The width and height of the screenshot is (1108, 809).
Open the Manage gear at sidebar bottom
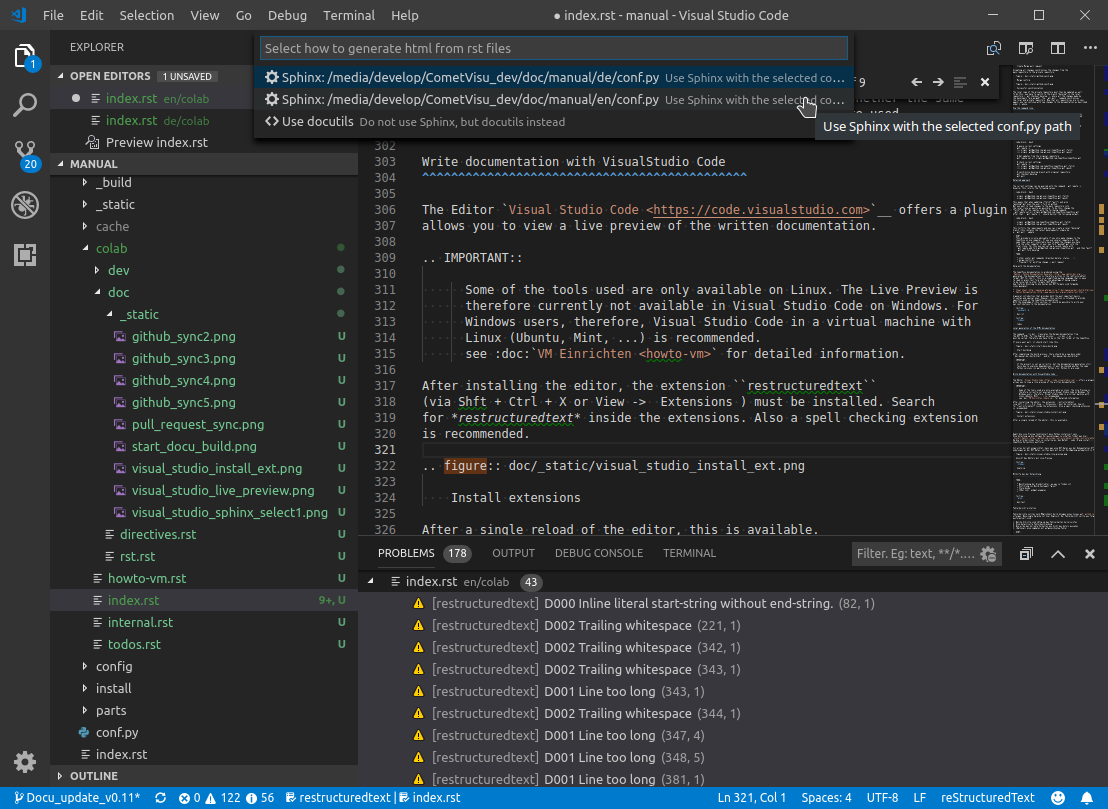coord(25,762)
